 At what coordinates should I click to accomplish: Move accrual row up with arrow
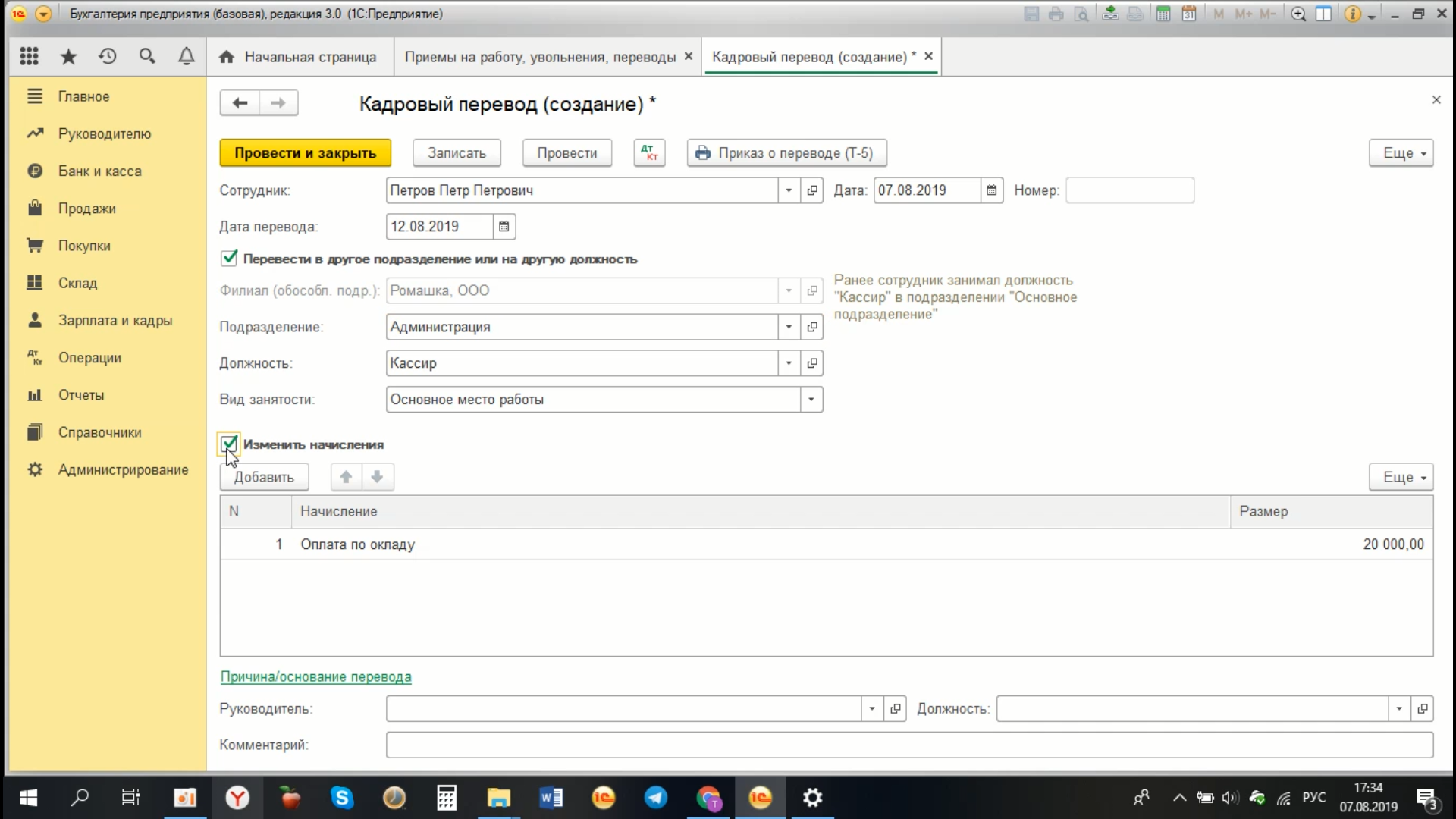tap(346, 477)
